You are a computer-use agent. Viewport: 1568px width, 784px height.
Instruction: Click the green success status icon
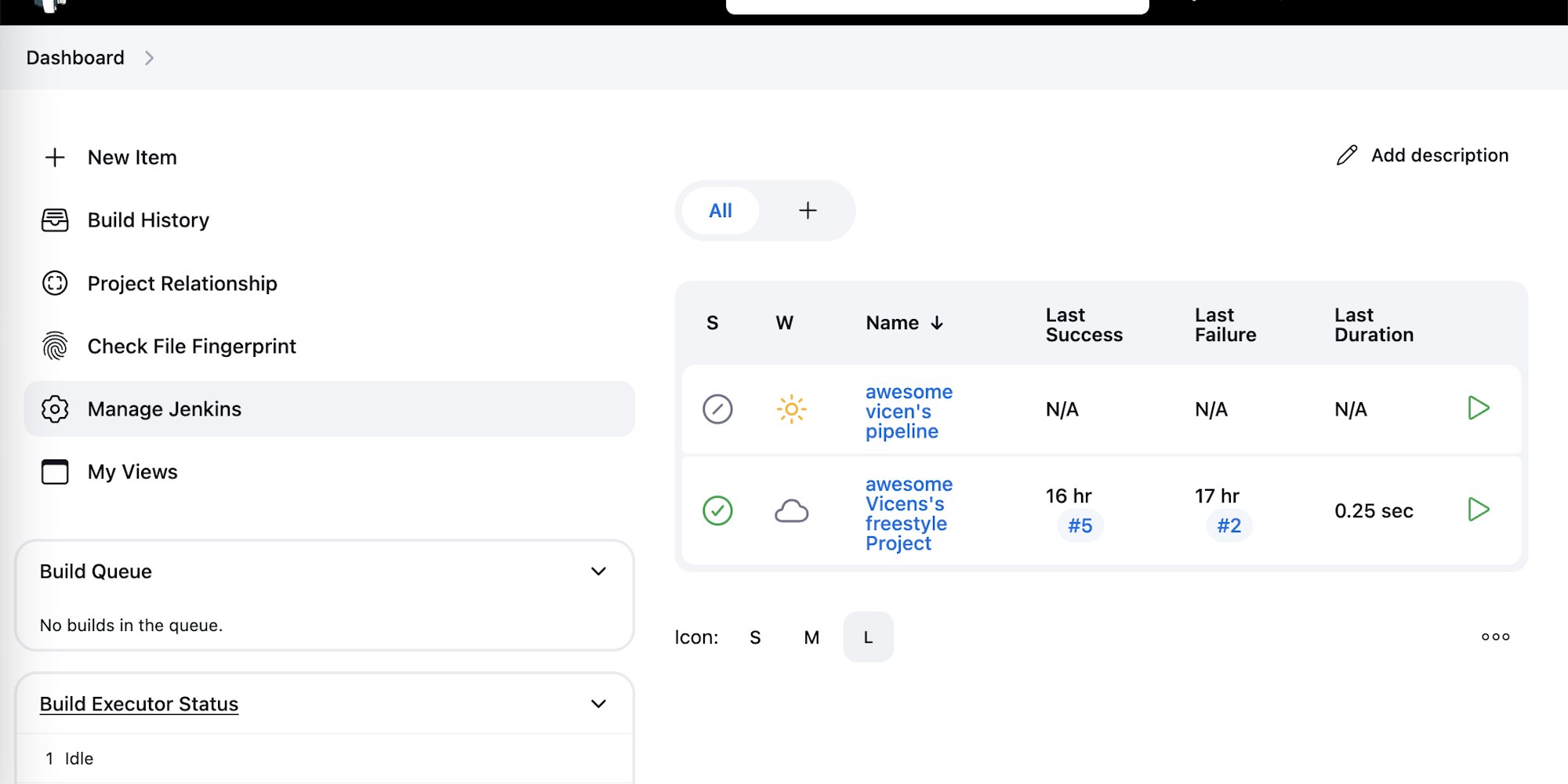pyautogui.click(x=717, y=511)
